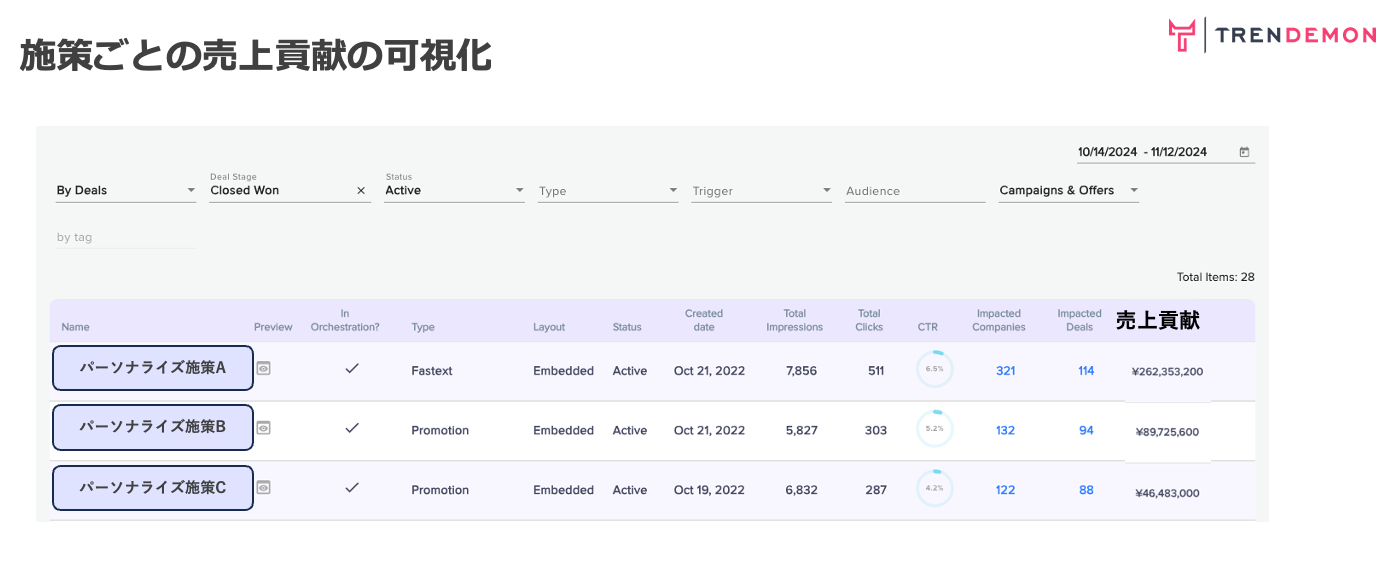Image resolution: width=1387 pixels, height=571 pixels.
Task: Click the calendar icon beside date range
Action: [1244, 152]
